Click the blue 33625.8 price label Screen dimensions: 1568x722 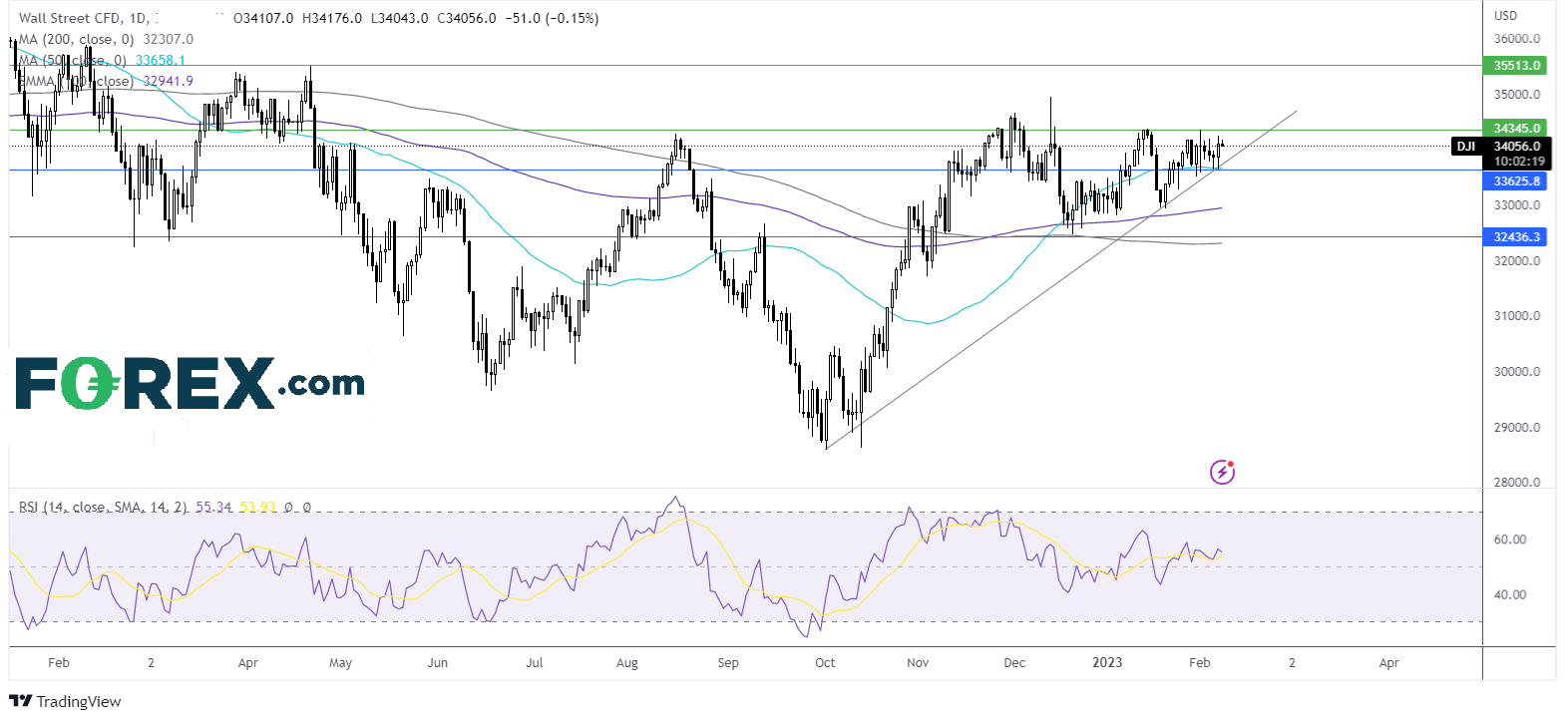click(1516, 180)
